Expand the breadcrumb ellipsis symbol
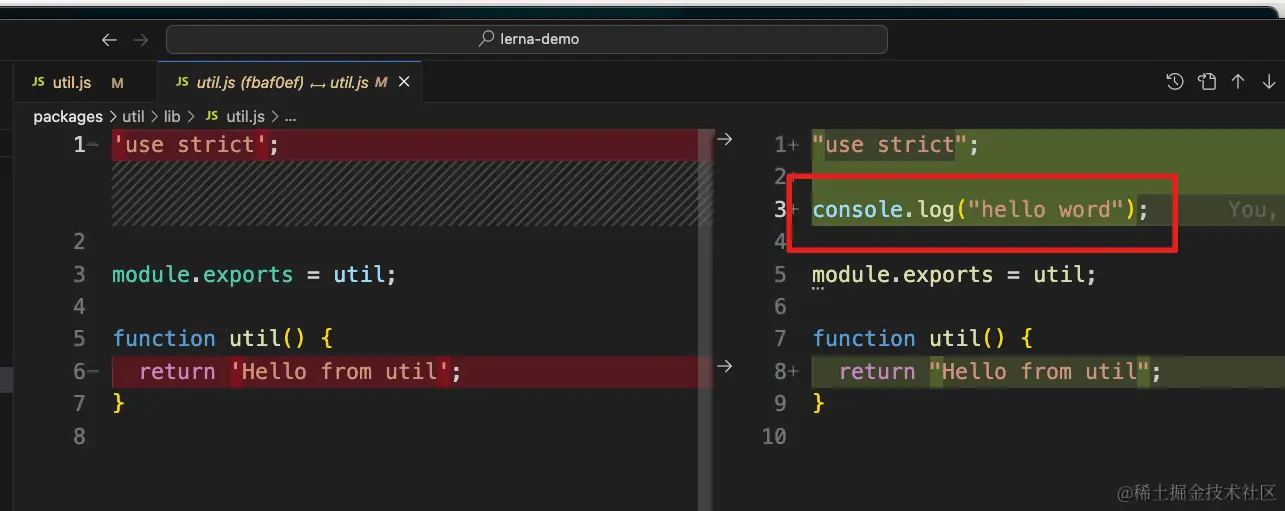The width and height of the screenshot is (1285, 511). click(291, 117)
